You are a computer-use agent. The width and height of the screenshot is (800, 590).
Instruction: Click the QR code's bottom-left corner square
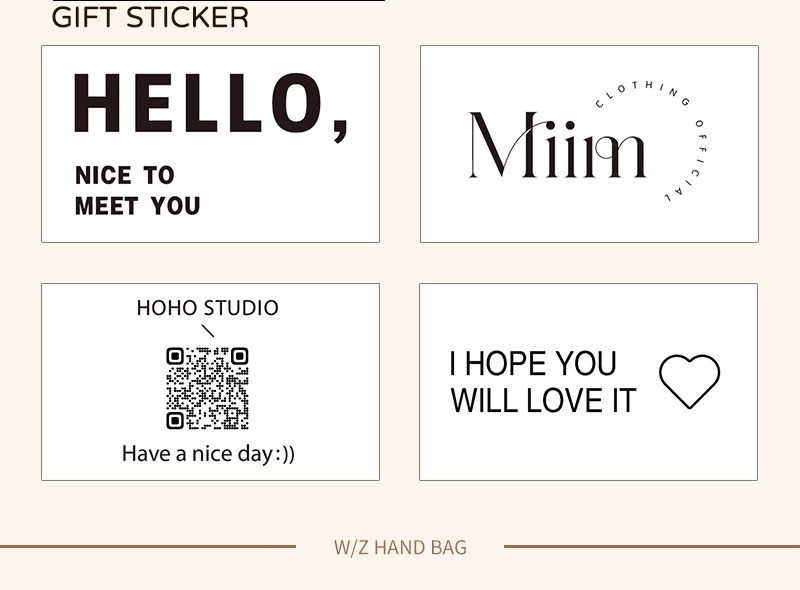[x=175, y=420]
